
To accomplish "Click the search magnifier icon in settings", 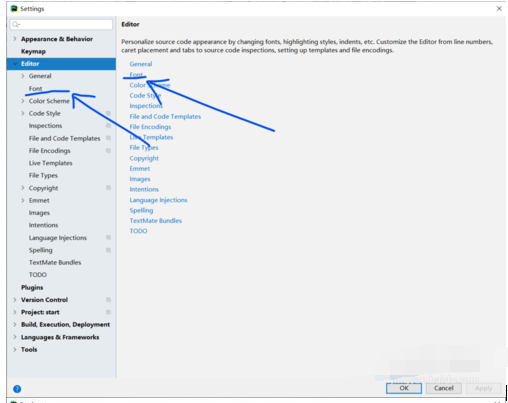I will pos(16,24).
